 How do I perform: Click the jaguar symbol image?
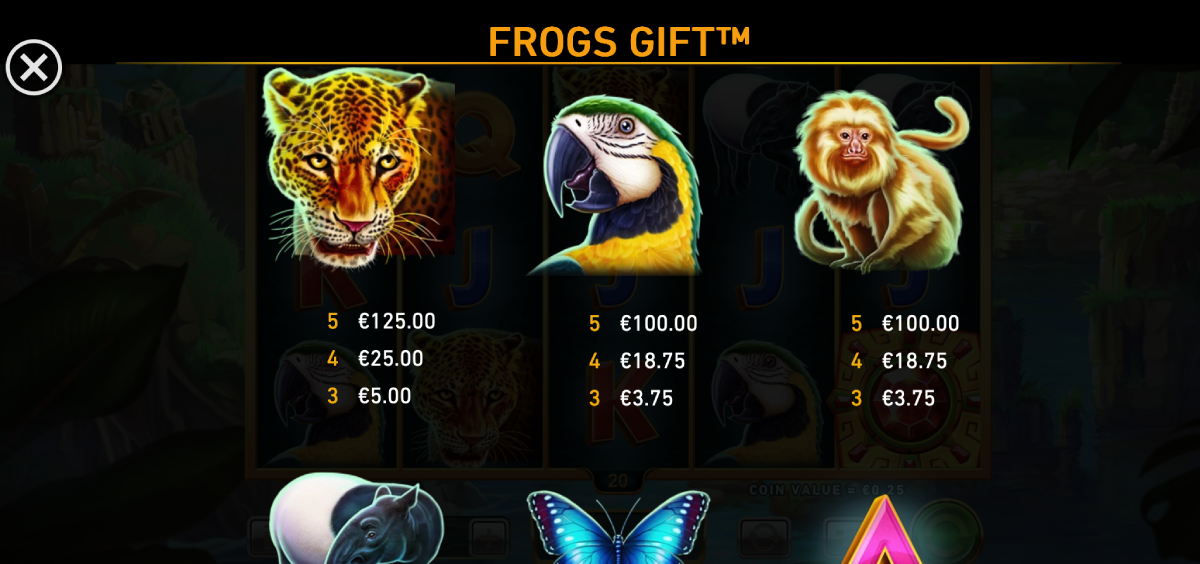(357, 165)
